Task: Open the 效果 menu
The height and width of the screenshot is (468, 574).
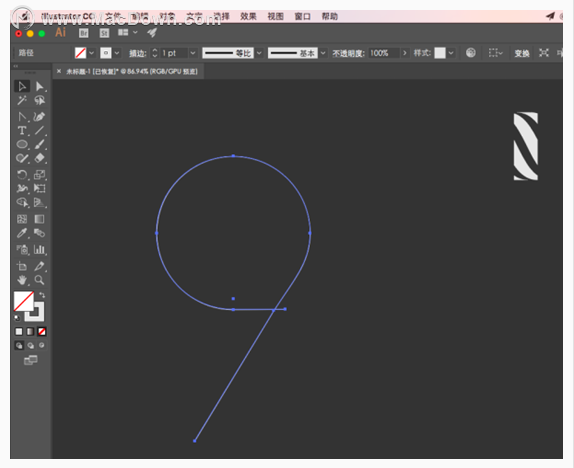Action: tap(248, 16)
